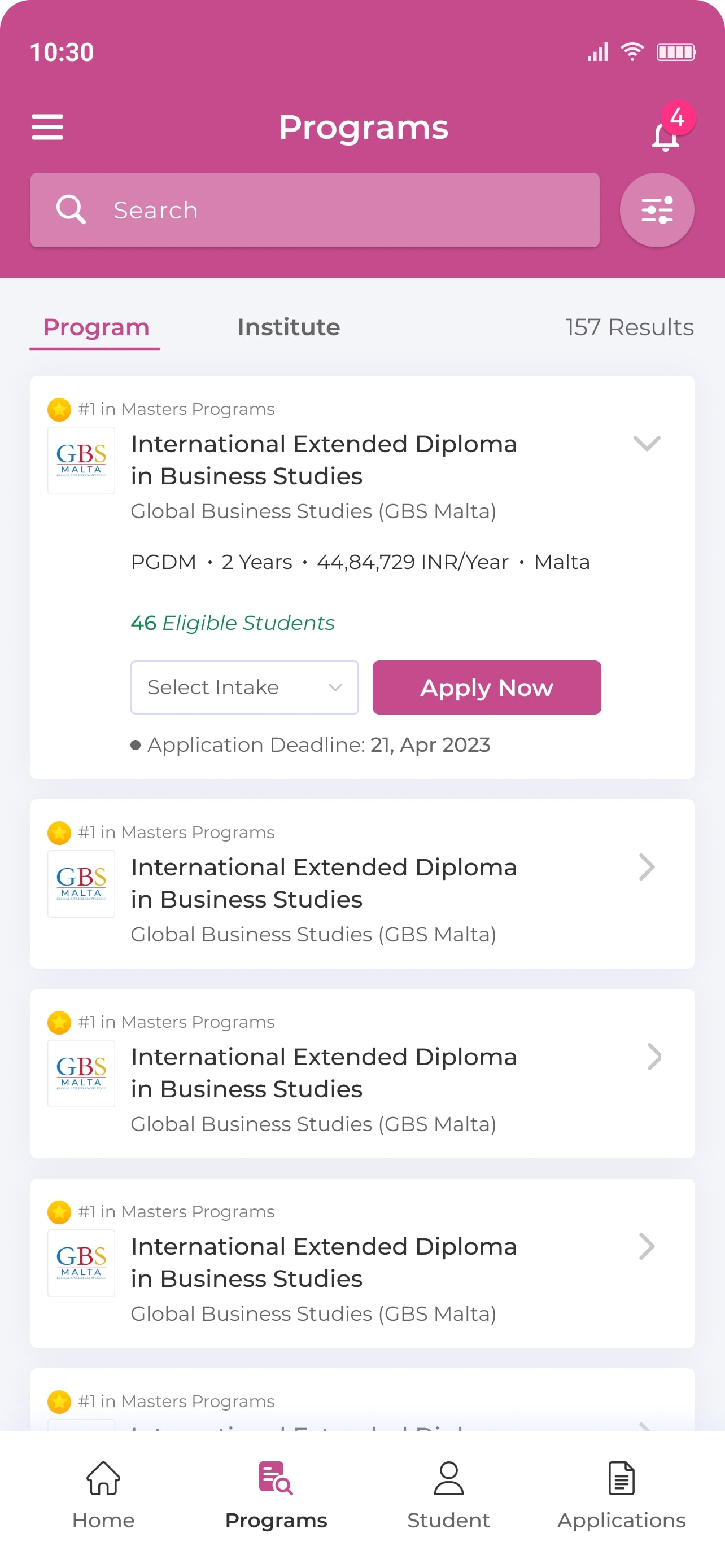Image resolution: width=725 pixels, height=1568 pixels.
Task: Select the Program tab
Action: (x=96, y=327)
